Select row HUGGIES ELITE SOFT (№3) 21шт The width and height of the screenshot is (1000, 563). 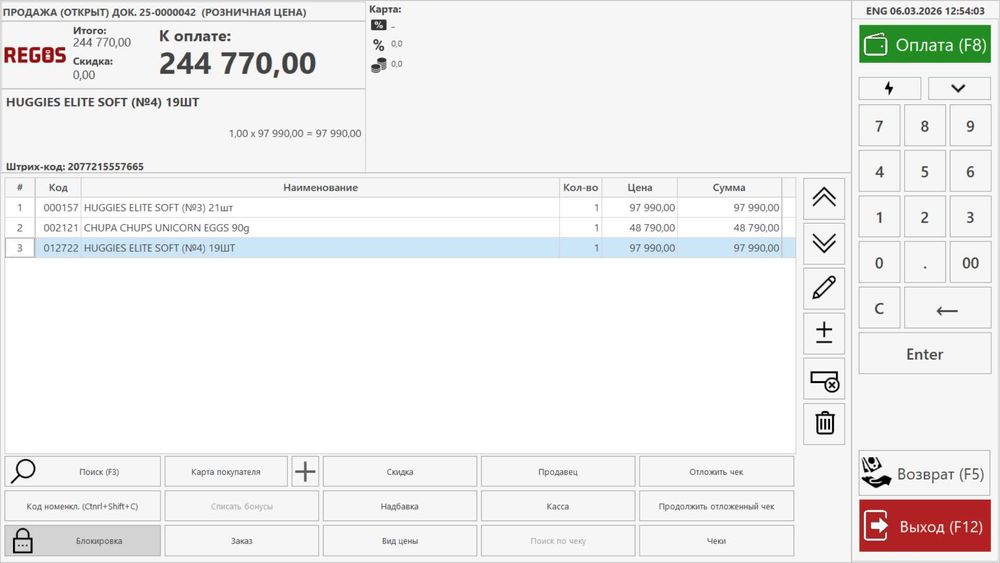400,207
